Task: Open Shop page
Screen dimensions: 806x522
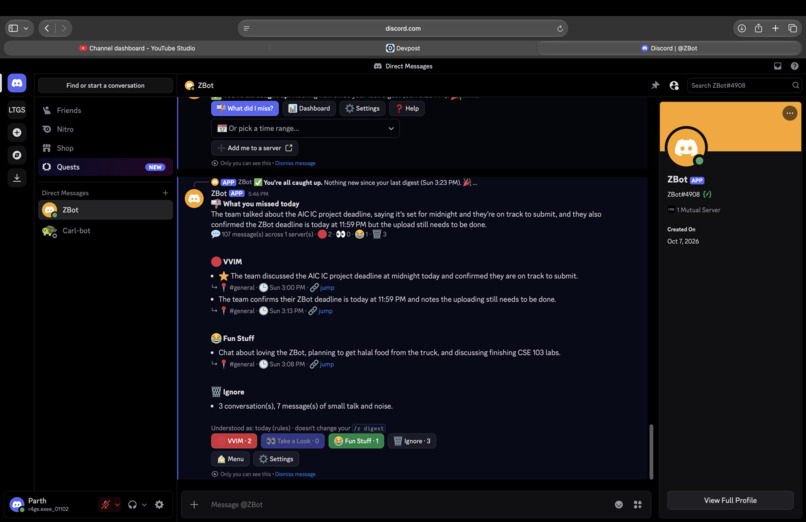Action: pyautogui.click(x=105, y=148)
